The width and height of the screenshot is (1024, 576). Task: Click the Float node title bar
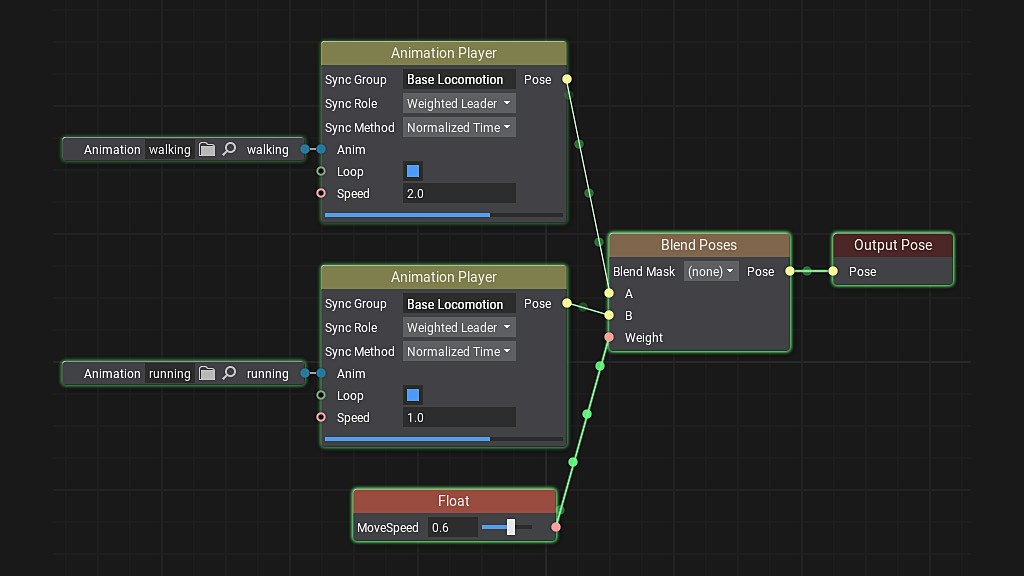453,501
